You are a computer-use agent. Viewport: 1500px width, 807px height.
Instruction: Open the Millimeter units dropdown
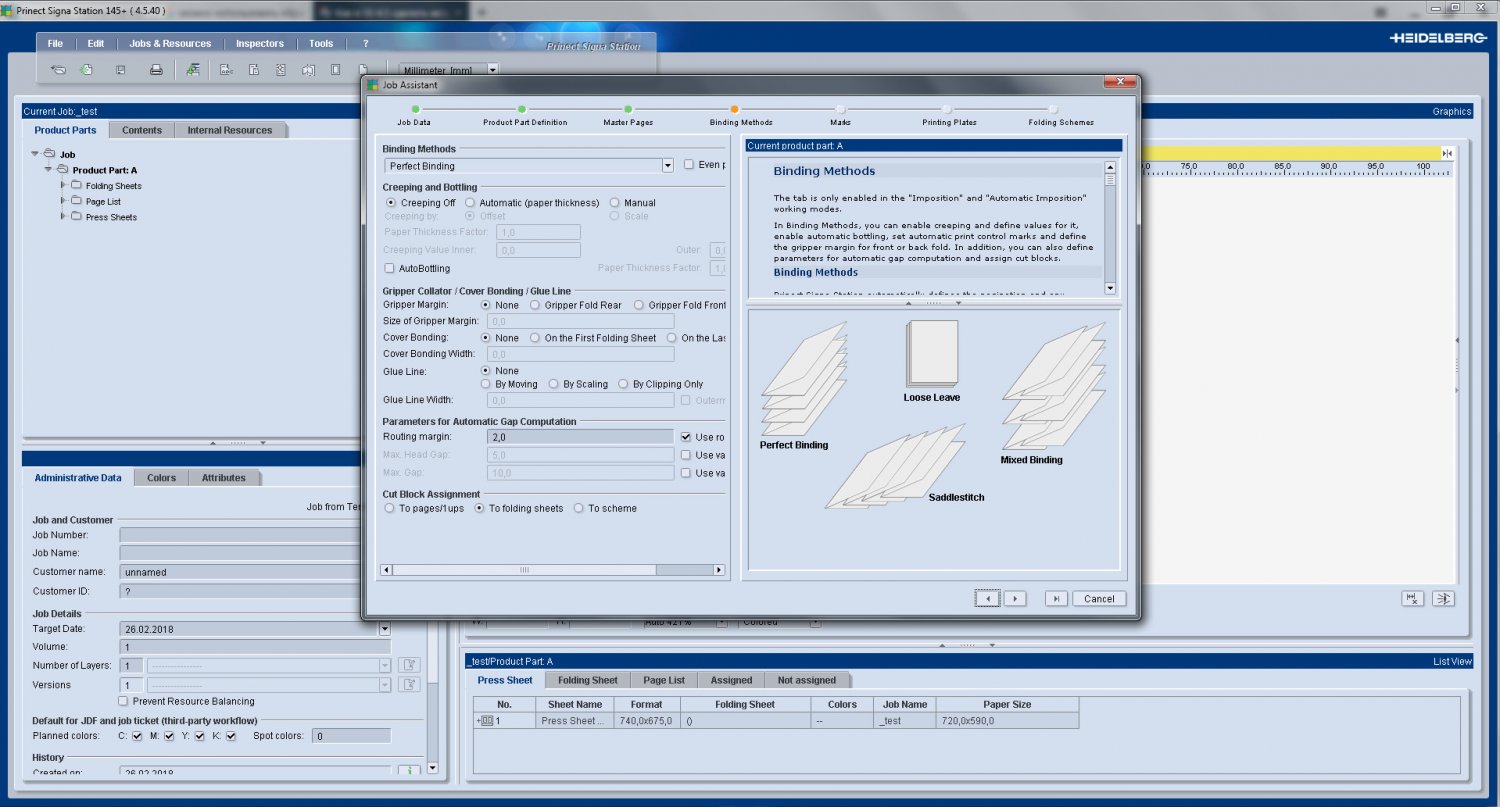click(492, 70)
